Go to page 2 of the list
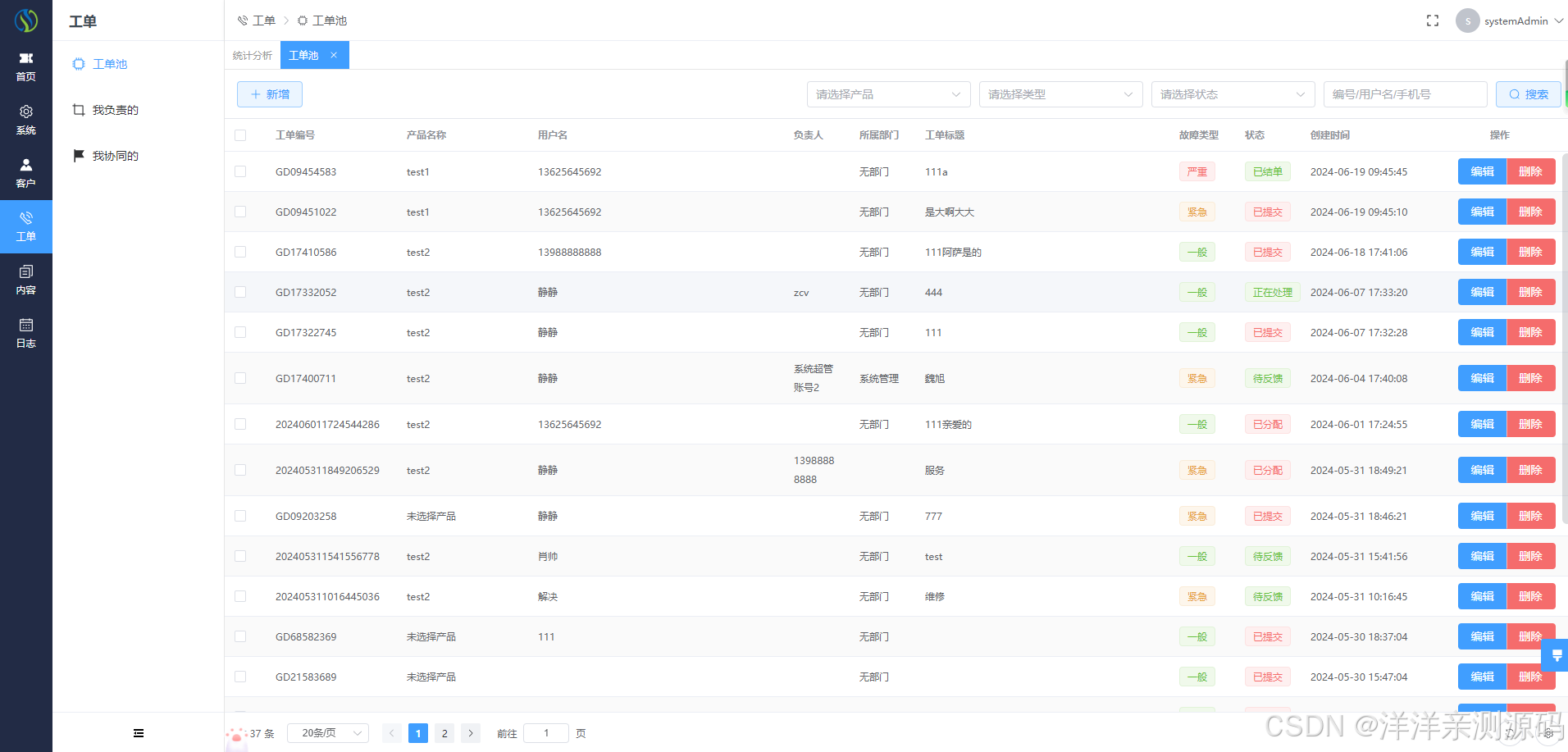The image size is (1568, 752). 444,733
